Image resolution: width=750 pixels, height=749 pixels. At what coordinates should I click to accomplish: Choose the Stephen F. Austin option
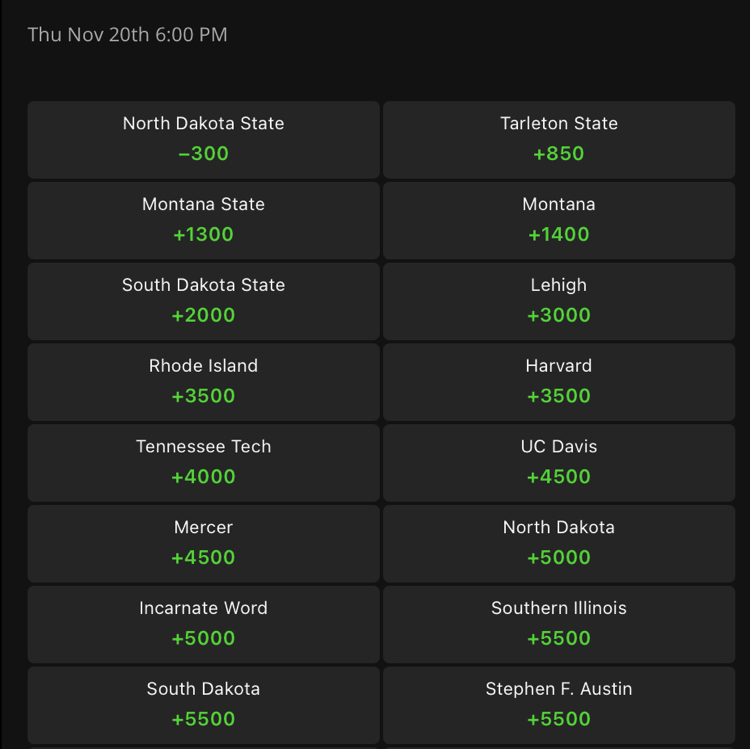click(558, 705)
